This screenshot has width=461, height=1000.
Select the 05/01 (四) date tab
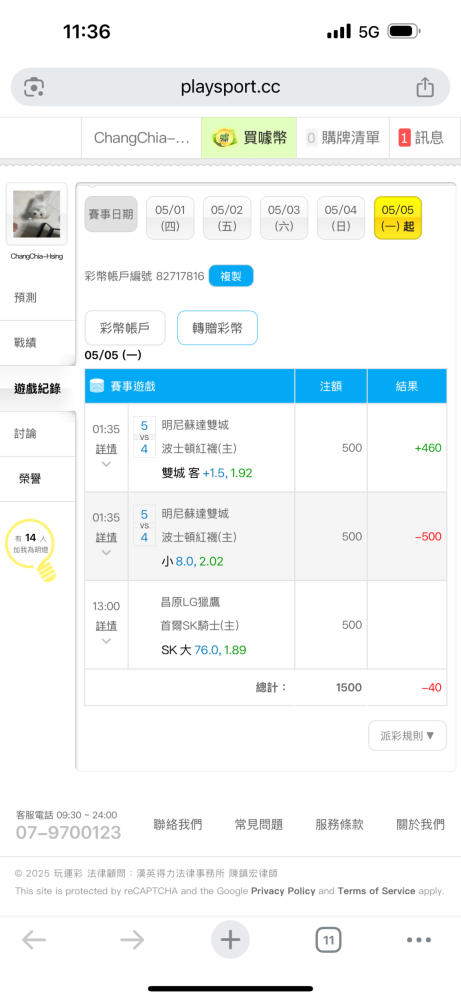170,217
